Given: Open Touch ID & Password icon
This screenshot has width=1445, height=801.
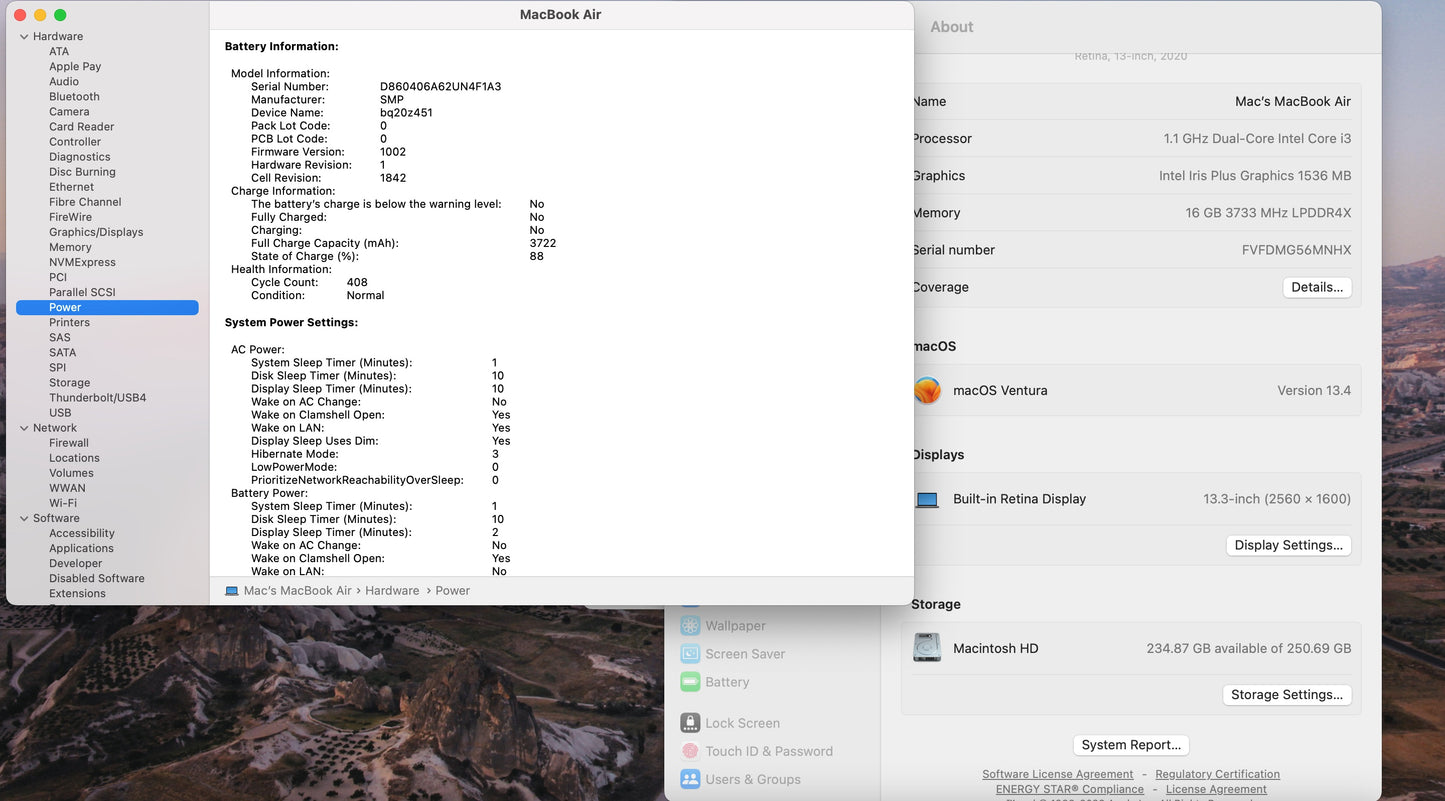Looking at the screenshot, I should 690,751.
